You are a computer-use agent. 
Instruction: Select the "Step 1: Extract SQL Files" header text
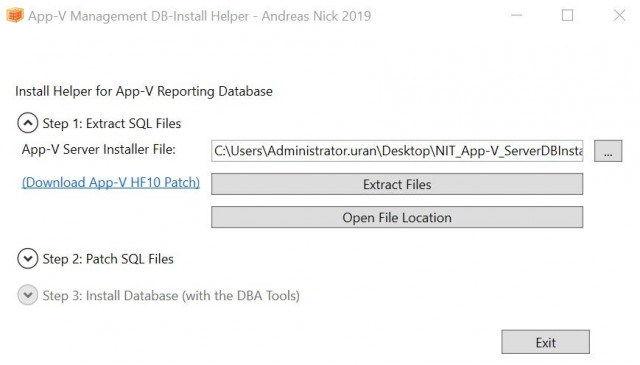tap(112, 124)
